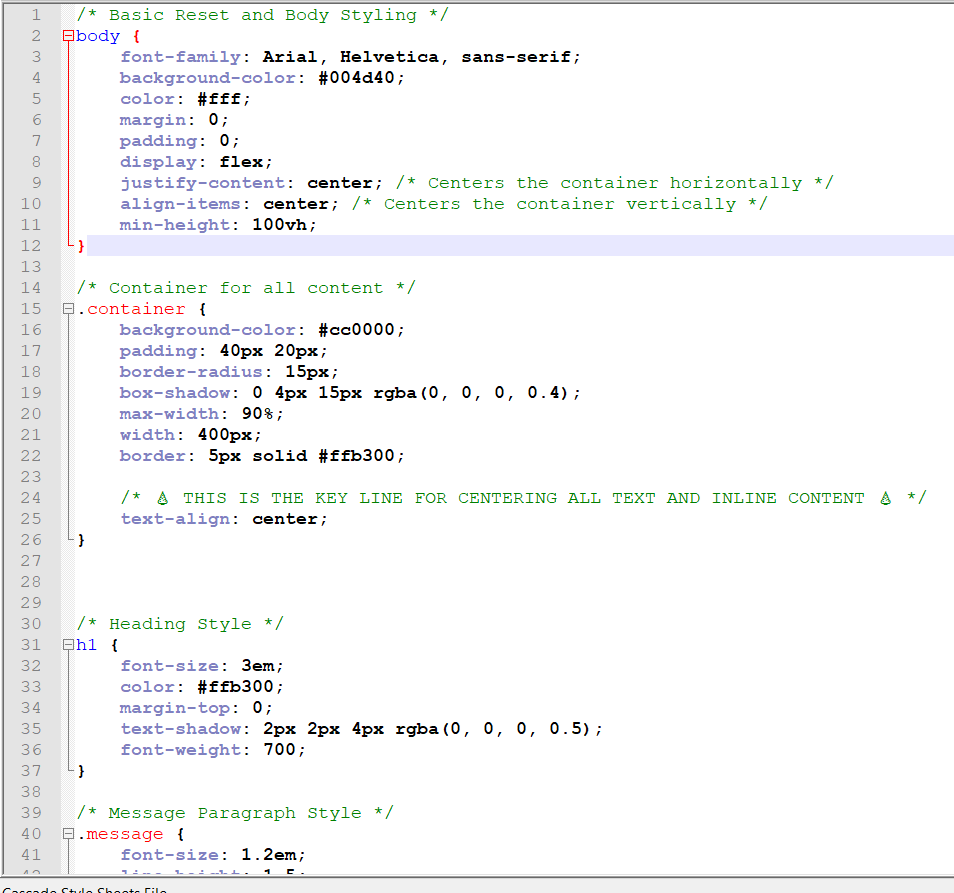954x893 pixels.
Task: Collapse the .container rule fold marker
Action: coord(68,309)
